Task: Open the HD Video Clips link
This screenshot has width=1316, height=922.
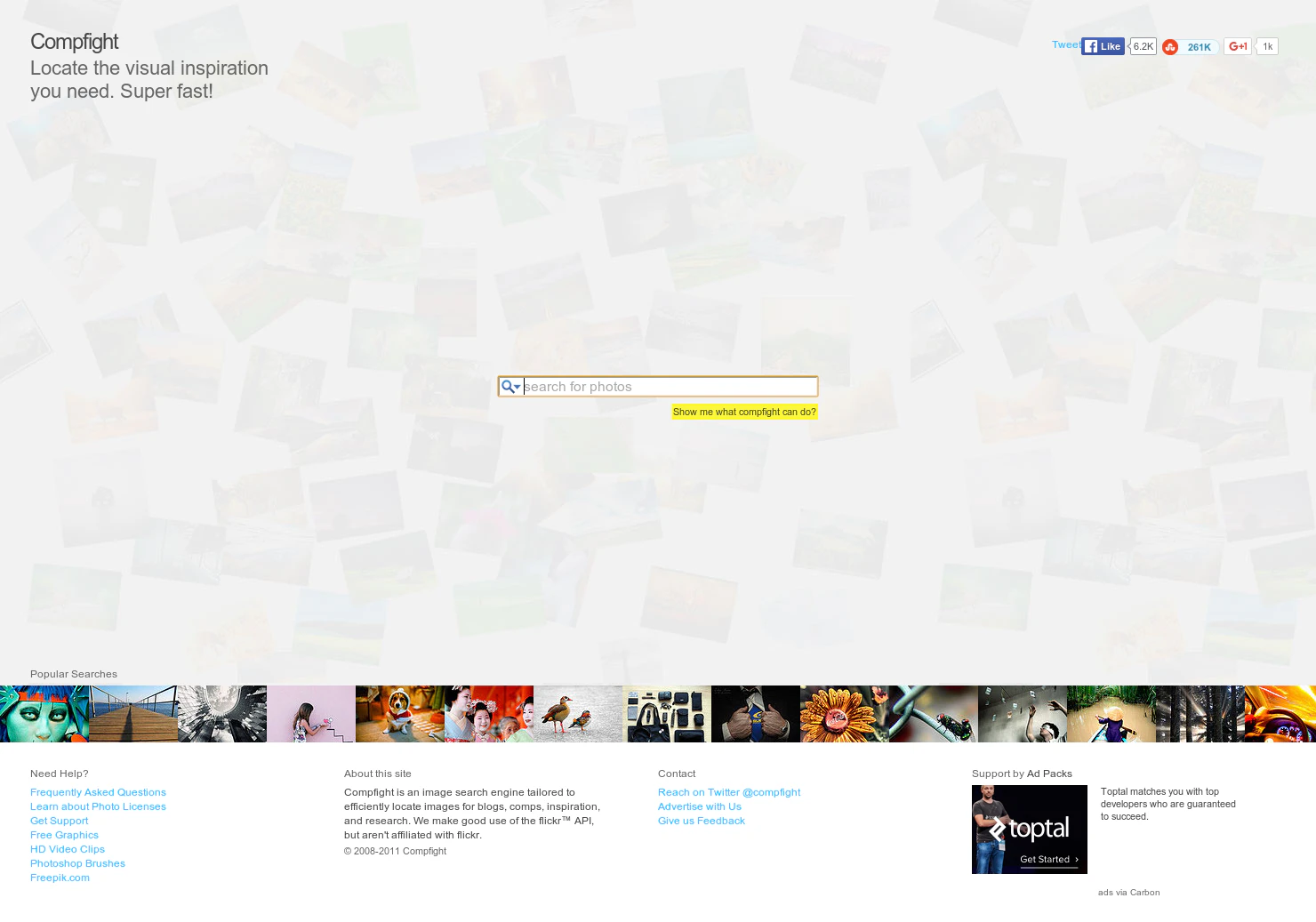Action: coord(68,849)
